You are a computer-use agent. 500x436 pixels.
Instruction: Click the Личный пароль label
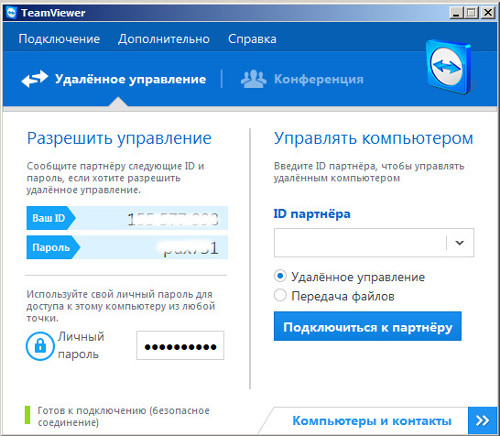(x=81, y=345)
